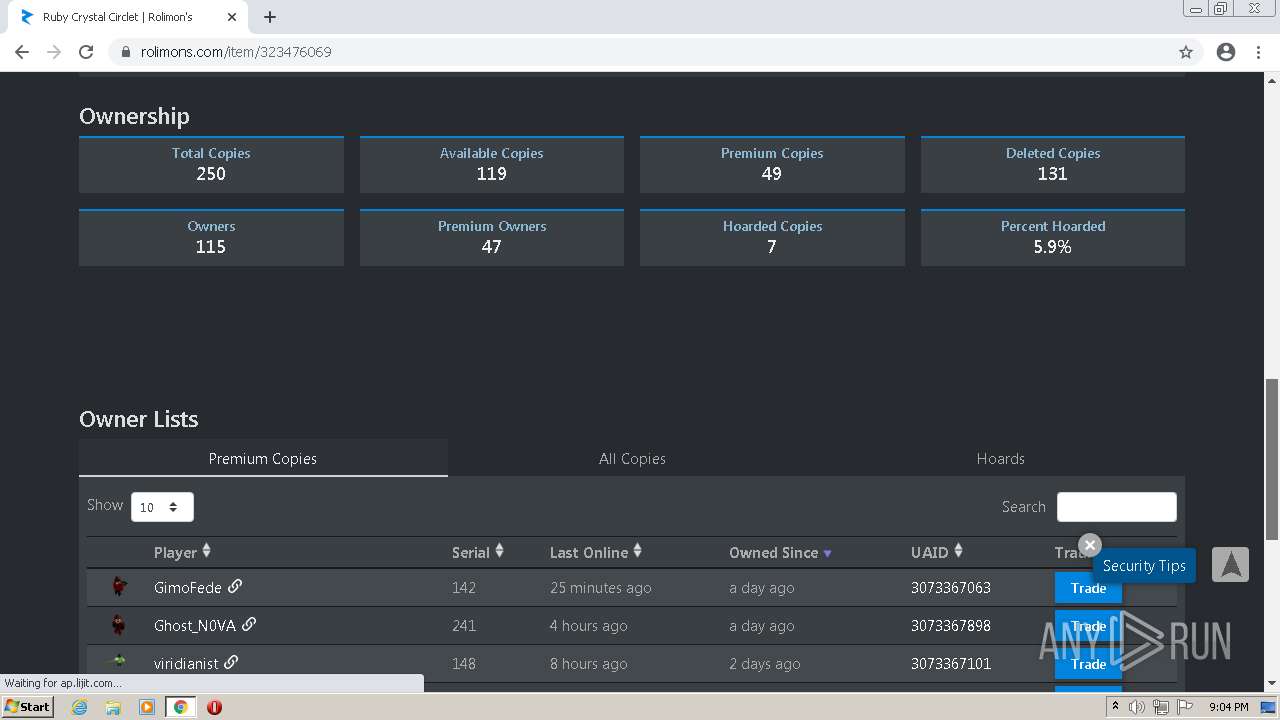Click the Premium Copies stat card
The height and width of the screenshot is (720, 1280).
point(772,165)
